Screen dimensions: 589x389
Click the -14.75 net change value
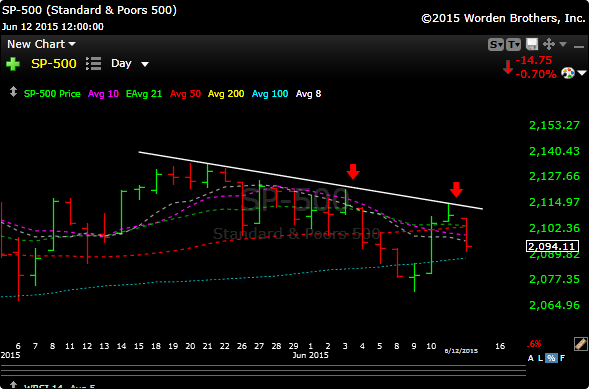534,60
